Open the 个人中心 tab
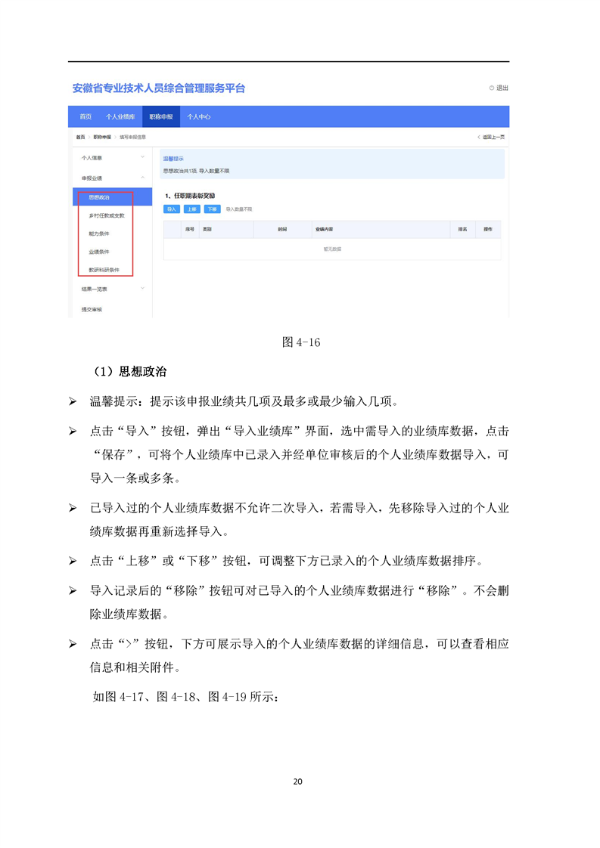The image size is (600, 848). tap(199, 117)
